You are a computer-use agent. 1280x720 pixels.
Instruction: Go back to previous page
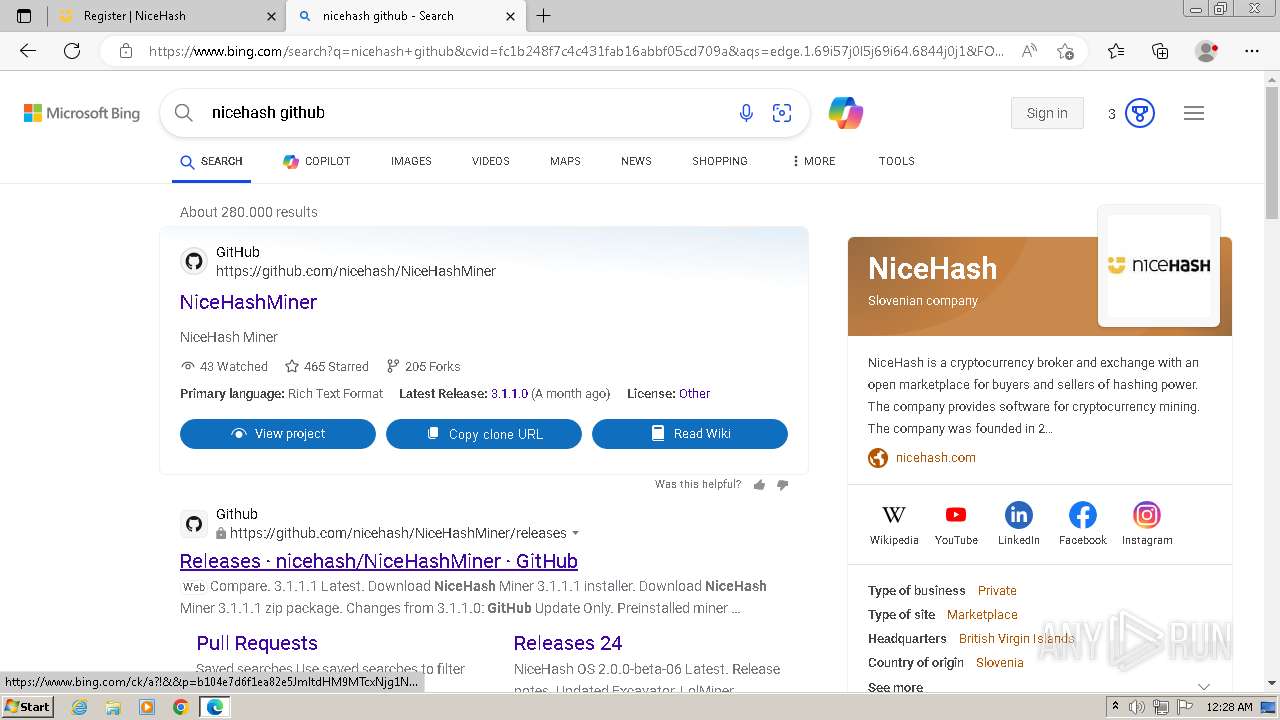coord(28,51)
